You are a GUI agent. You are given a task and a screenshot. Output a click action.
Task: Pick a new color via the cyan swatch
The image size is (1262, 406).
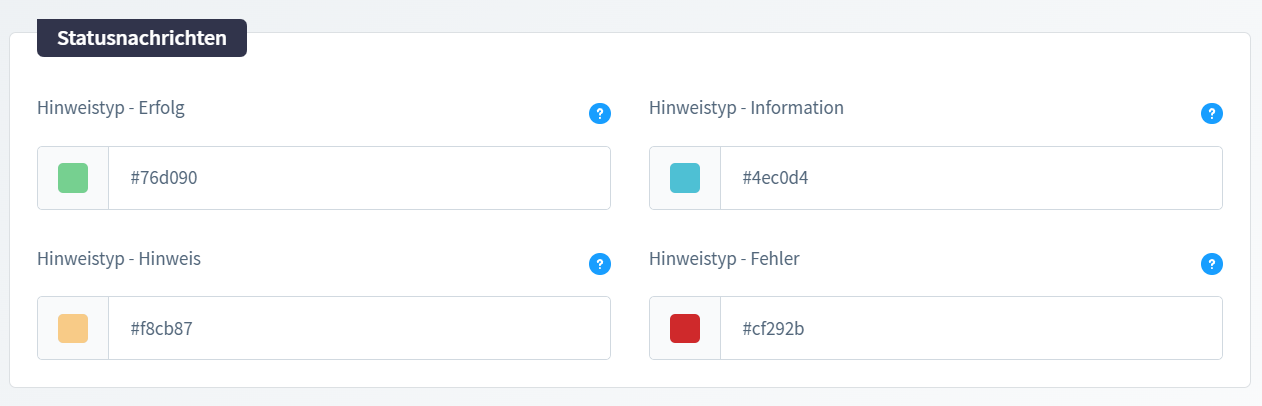[685, 178]
